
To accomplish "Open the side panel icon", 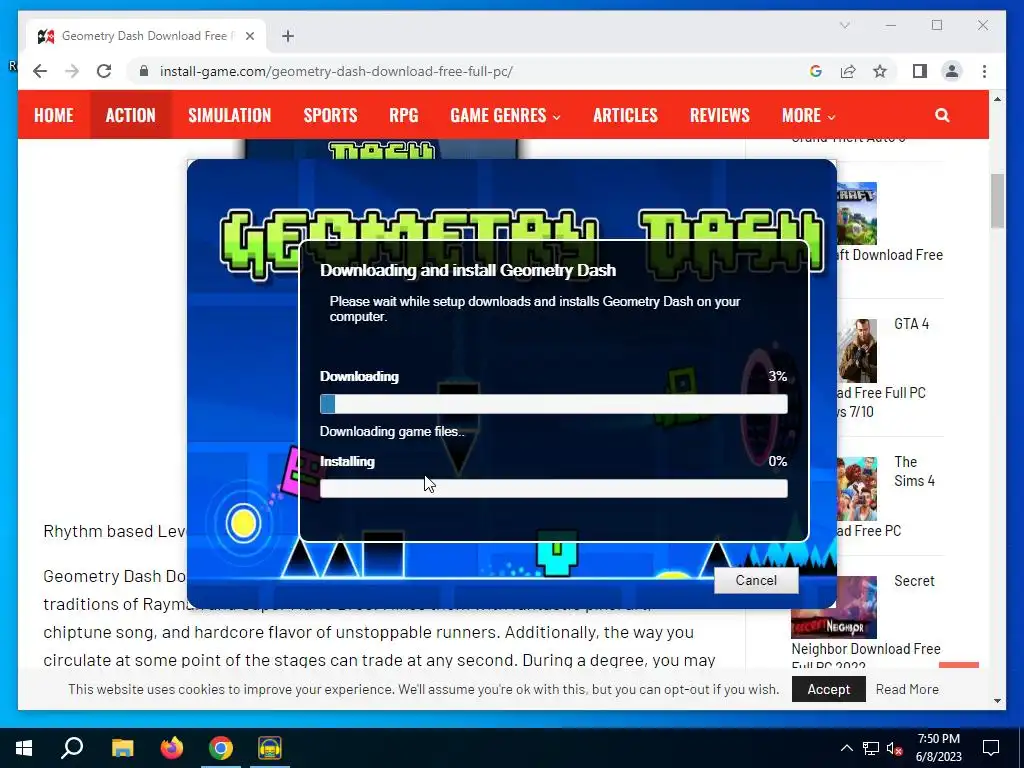I will pos(920,71).
